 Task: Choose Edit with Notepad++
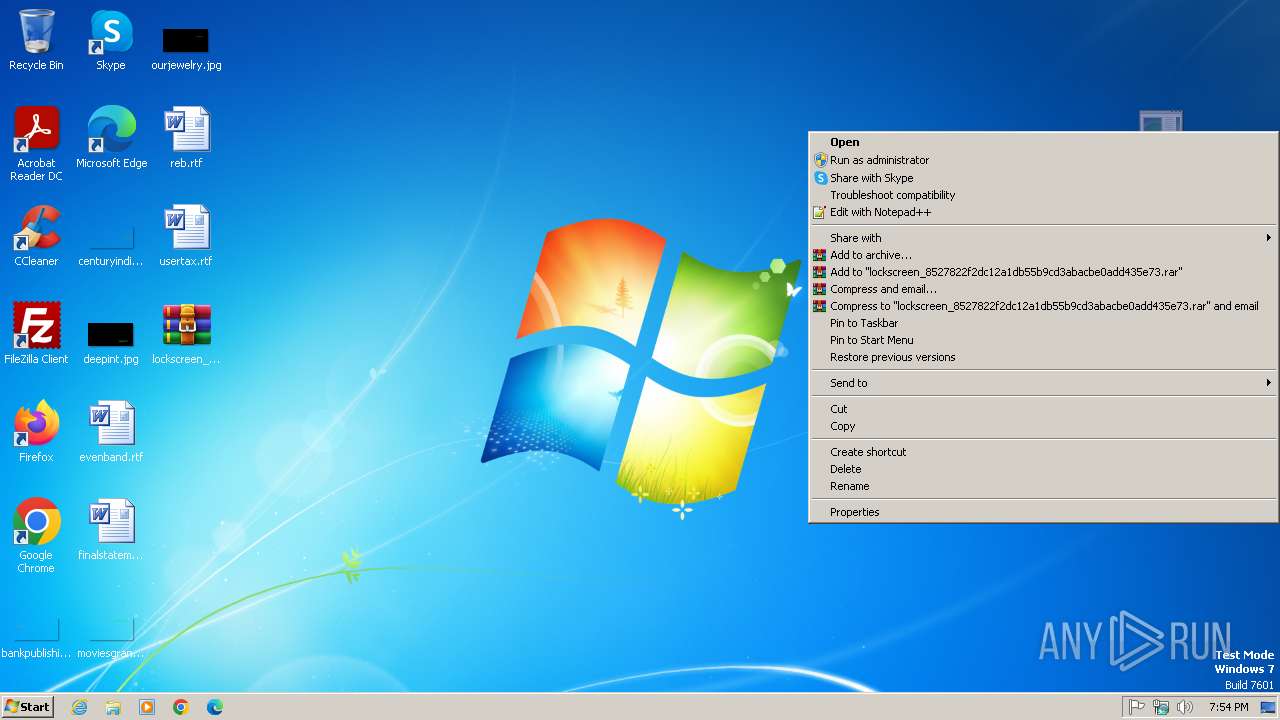1043,212
